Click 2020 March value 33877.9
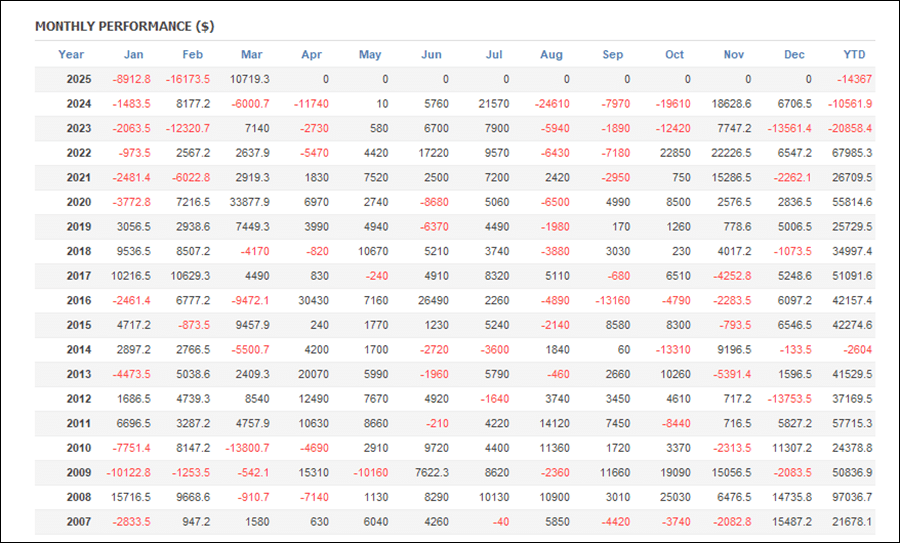 250,202
